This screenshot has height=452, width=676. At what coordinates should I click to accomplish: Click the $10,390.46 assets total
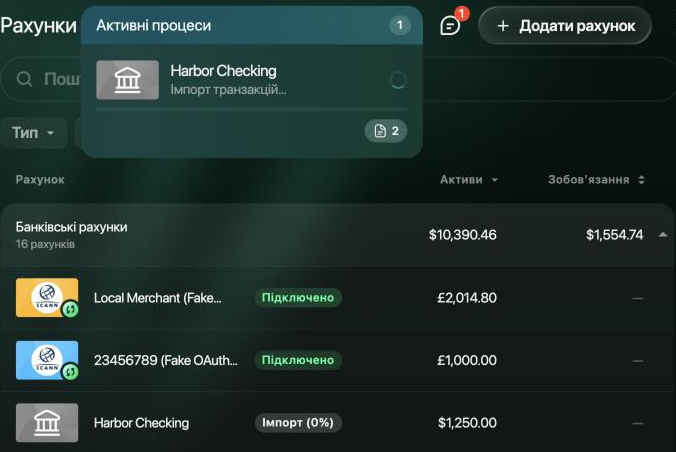pos(463,235)
